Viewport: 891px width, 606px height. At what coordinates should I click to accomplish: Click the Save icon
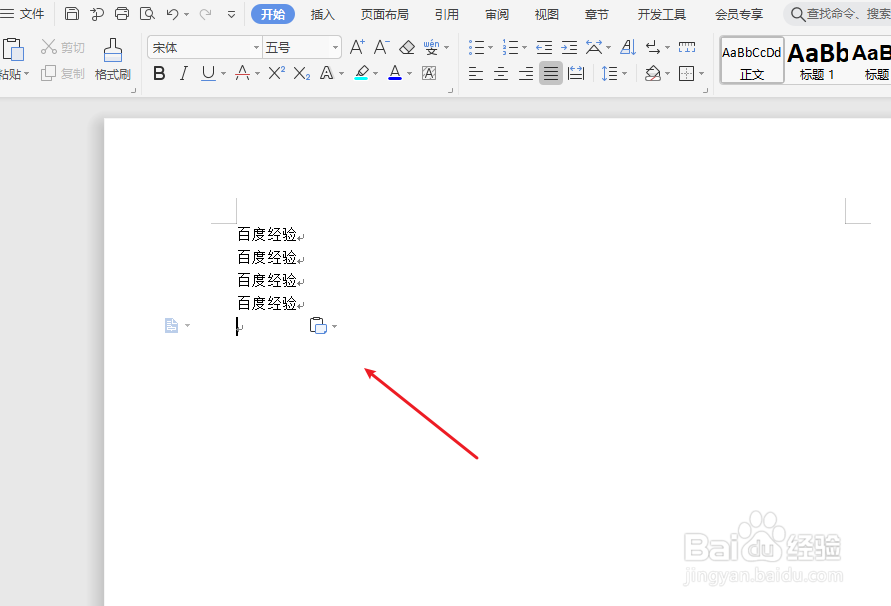72,14
